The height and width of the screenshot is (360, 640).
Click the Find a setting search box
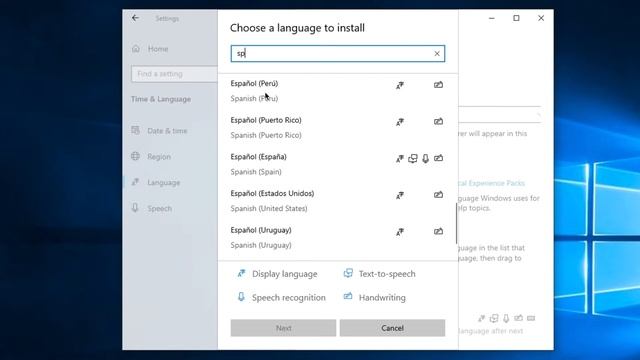pos(174,74)
